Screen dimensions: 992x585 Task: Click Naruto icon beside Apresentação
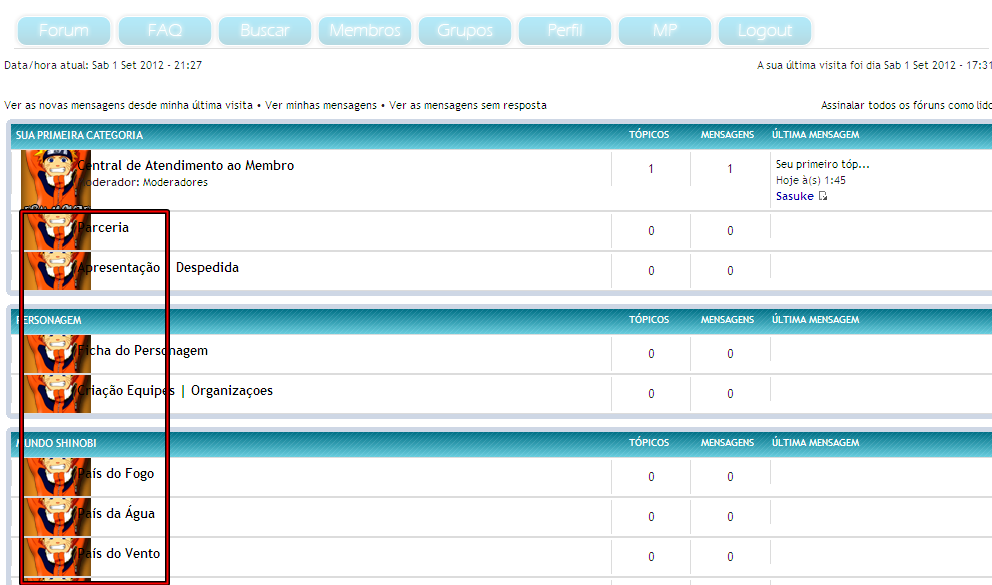pyautogui.click(x=57, y=271)
